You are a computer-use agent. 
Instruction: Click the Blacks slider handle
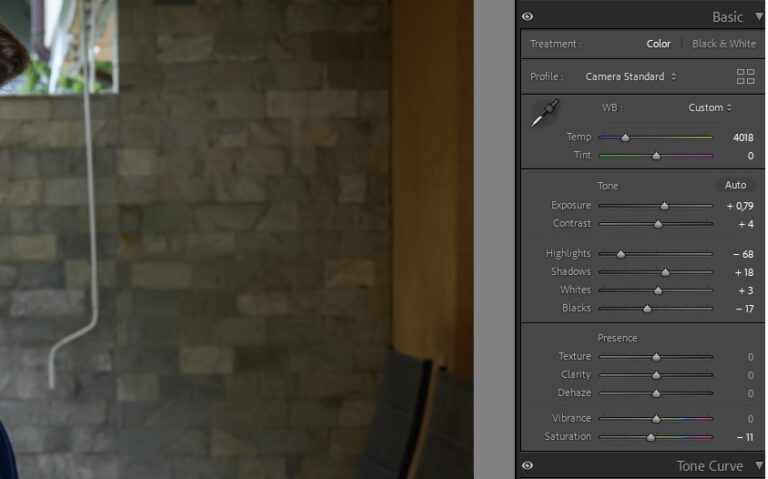[x=647, y=309]
